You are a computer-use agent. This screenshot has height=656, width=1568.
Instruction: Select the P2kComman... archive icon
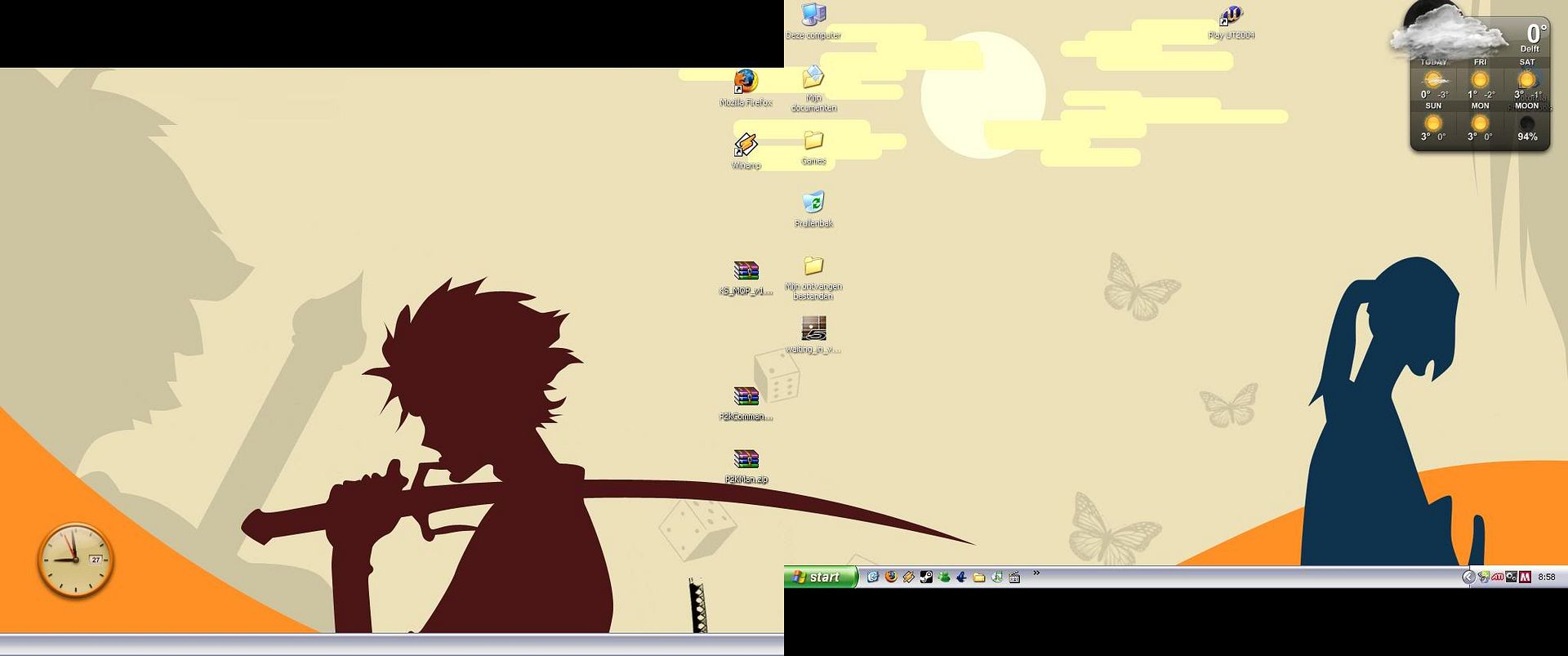coord(746,404)
